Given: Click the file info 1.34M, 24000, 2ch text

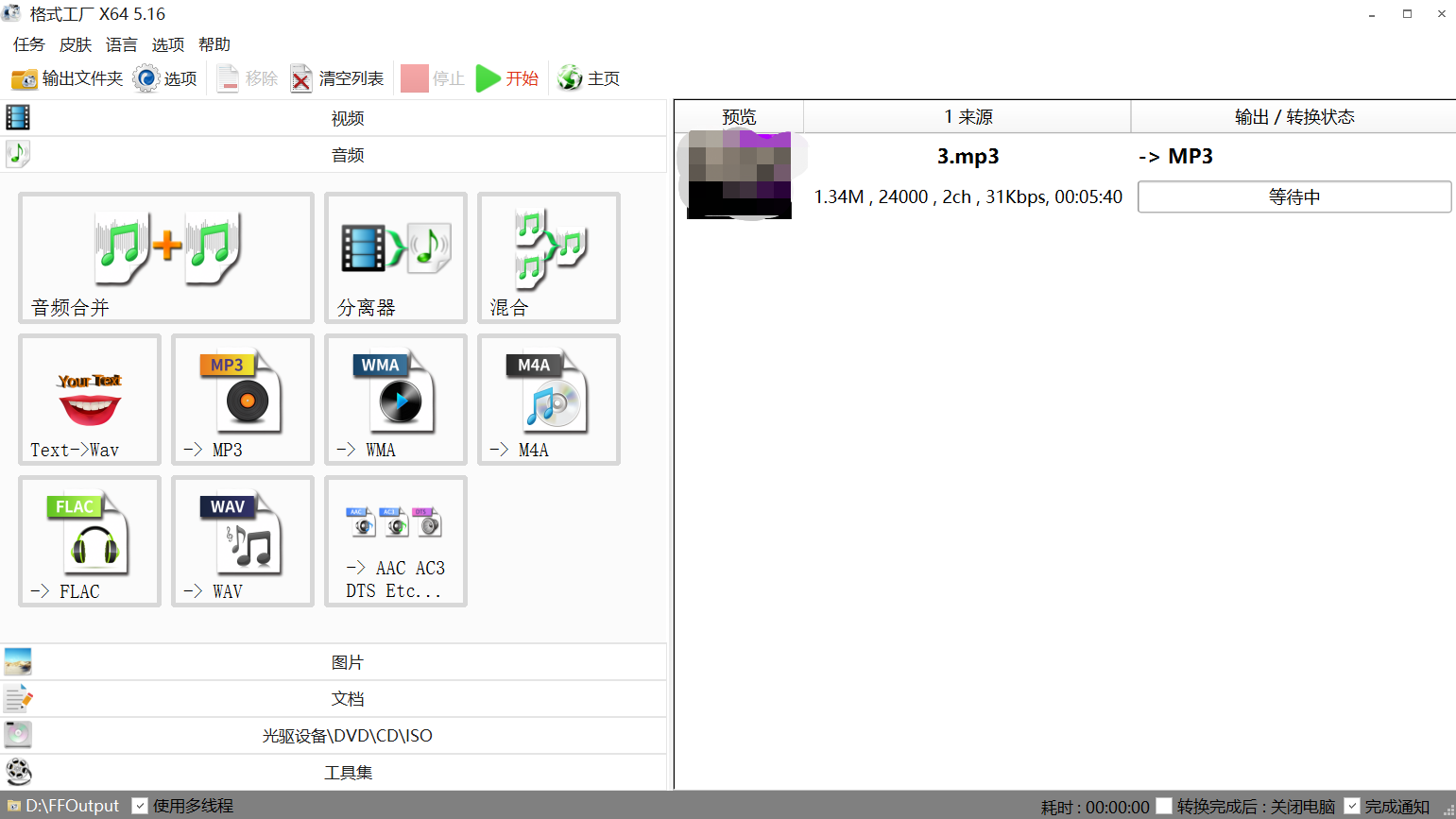Looking at the screenshot, I should click(968, 196).
